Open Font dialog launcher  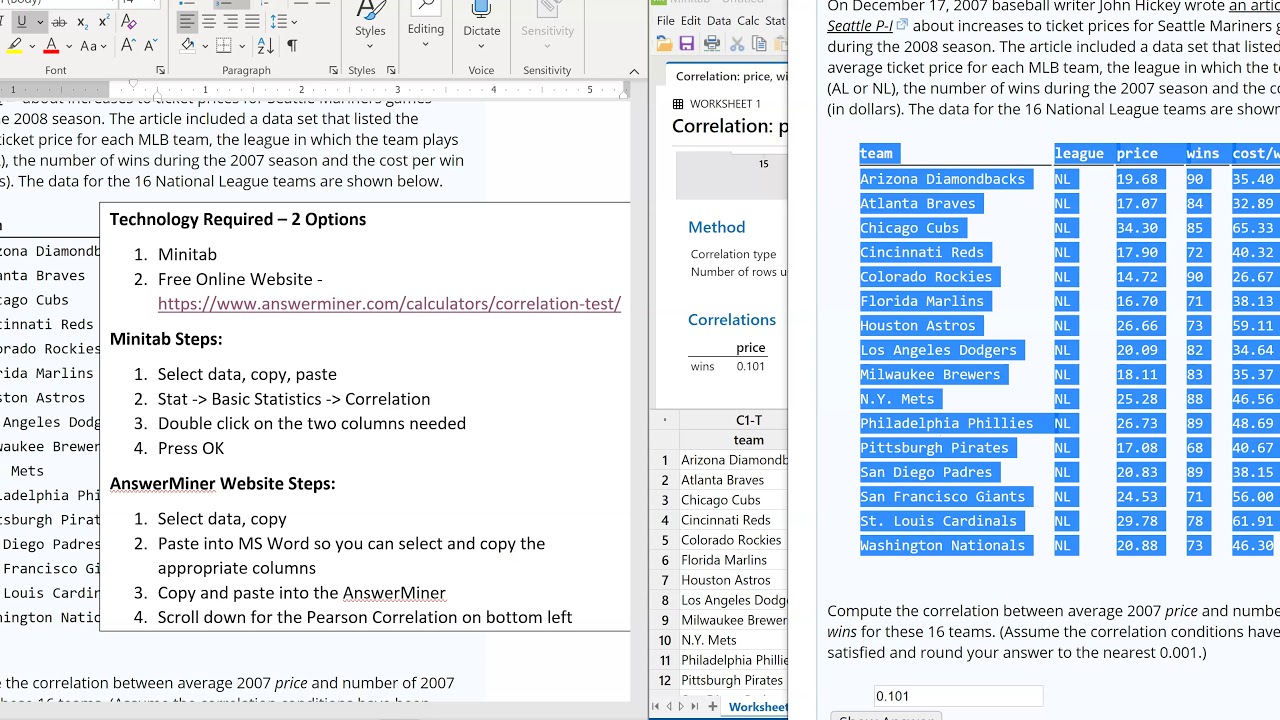(x=160, y=71)
